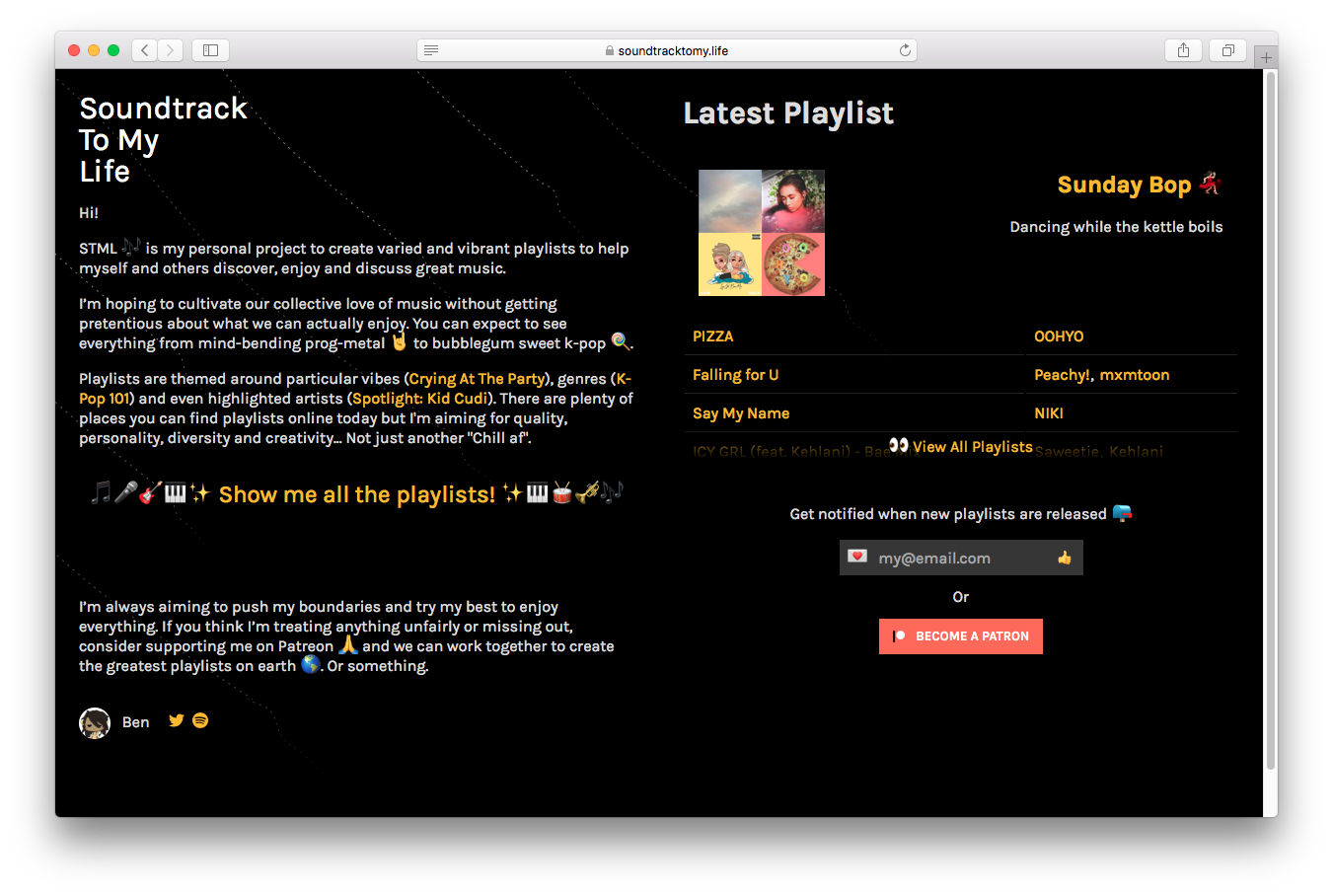Open Reader view lines icon
This screenshot has width=1333, height=896.
pyautogui.click(x=431, y=49)
